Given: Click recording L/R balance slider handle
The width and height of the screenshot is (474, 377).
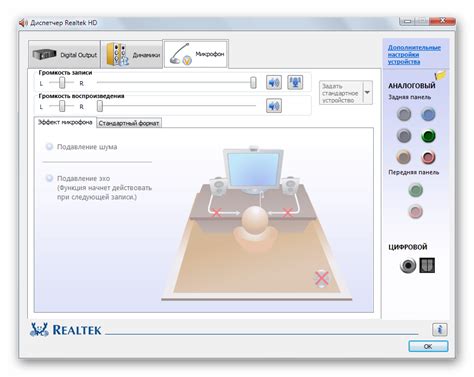Looking at the screenshot, I should click(x=62, y=83).
